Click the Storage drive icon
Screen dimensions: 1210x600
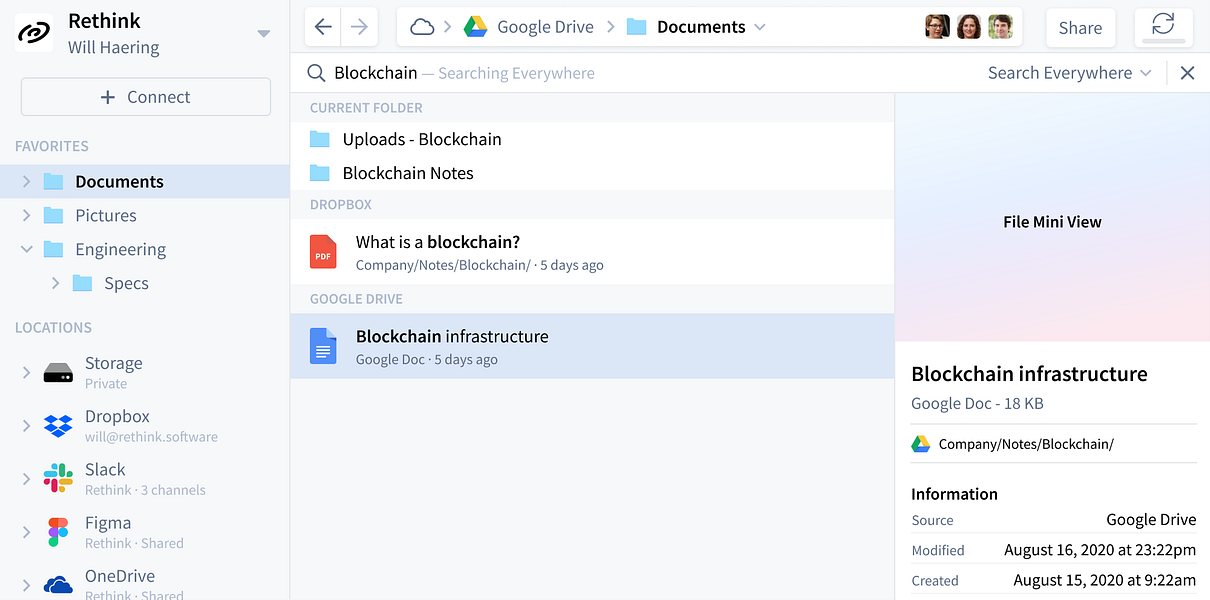coord(58,373)
